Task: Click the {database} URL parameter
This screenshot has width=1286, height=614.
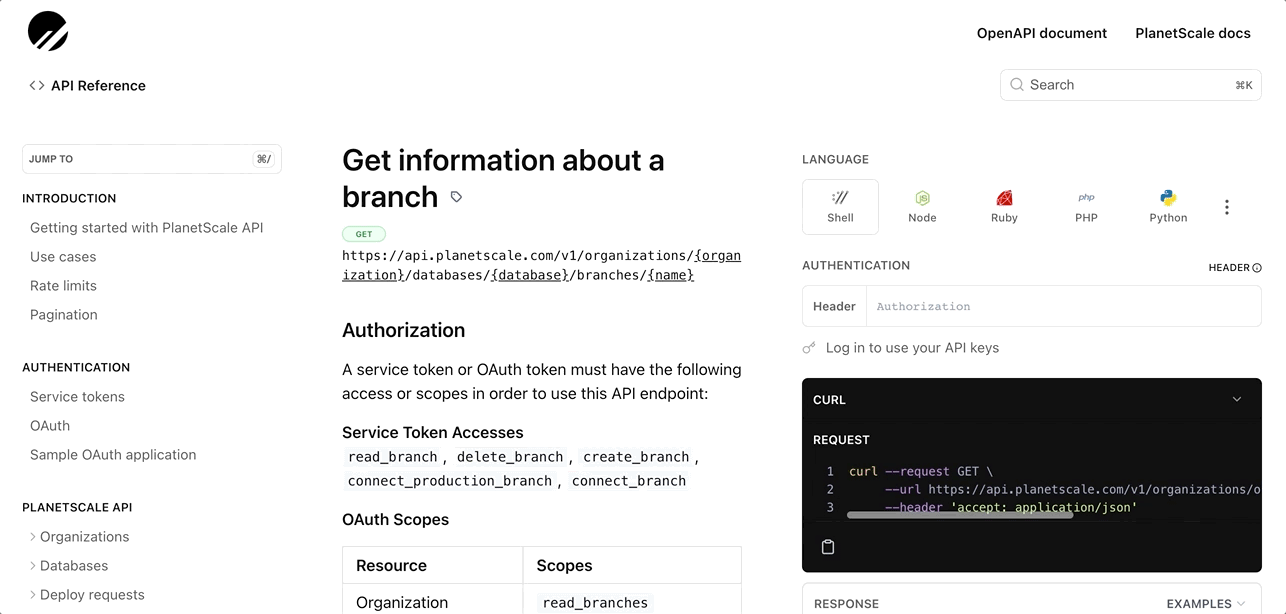Action: click(x=529, y=275)
